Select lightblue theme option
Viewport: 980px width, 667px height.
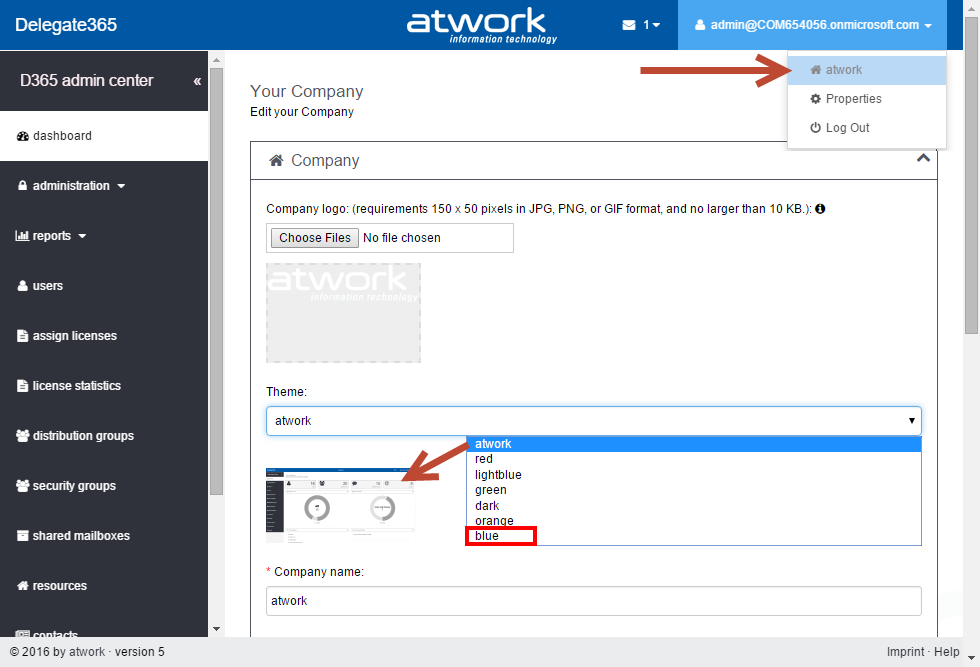point(694,474)
